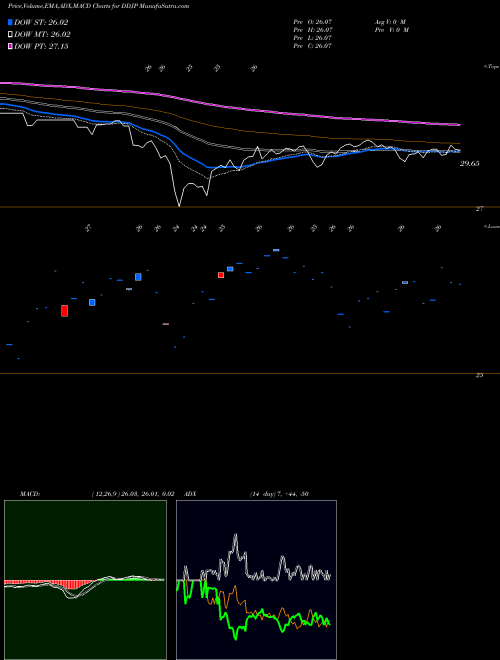Click the '<Tops' marker label
This screenshot has height=660, width=500.
click(x=492, y=67)
